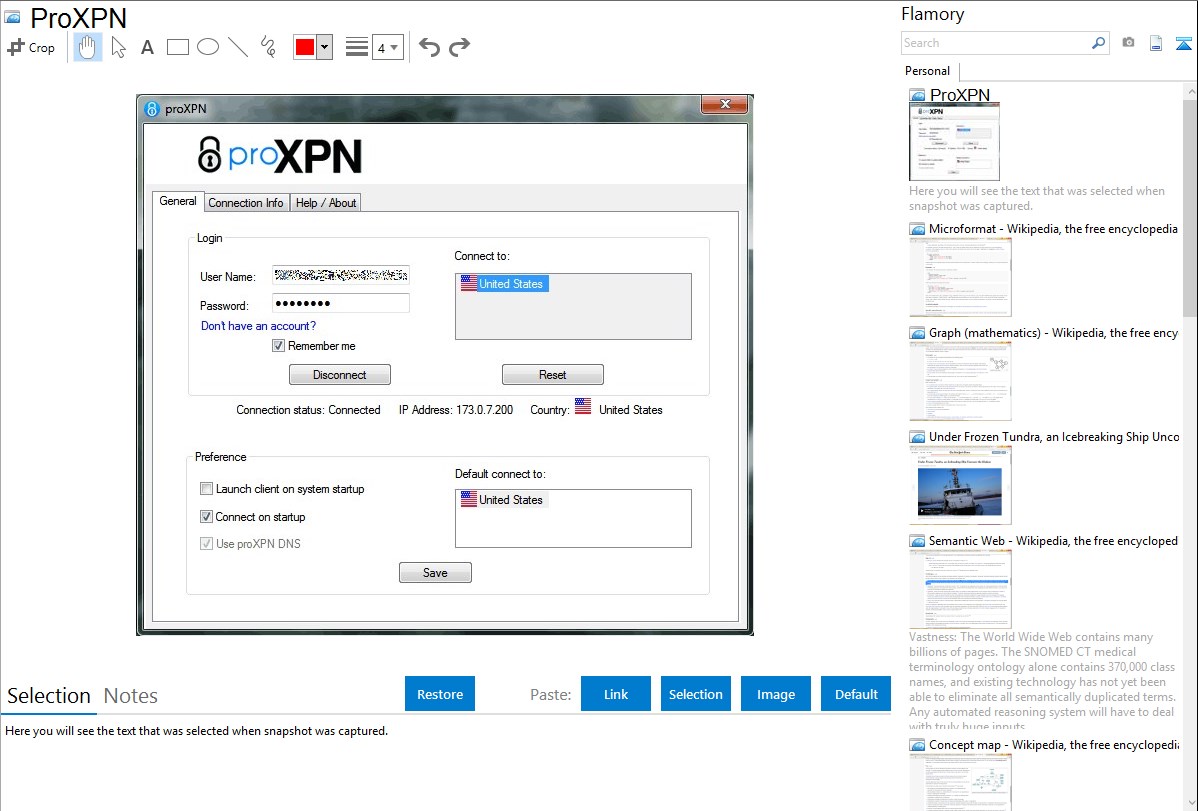This screenshot has width=1198, height=811.
Task: Click the camera capture icon
Action: click(x=1128, y=43)
